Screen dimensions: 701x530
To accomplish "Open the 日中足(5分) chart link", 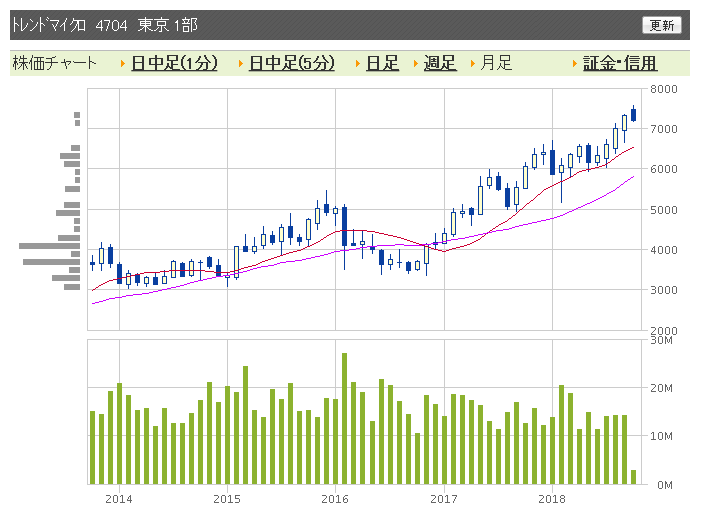I will pos(291,63).
